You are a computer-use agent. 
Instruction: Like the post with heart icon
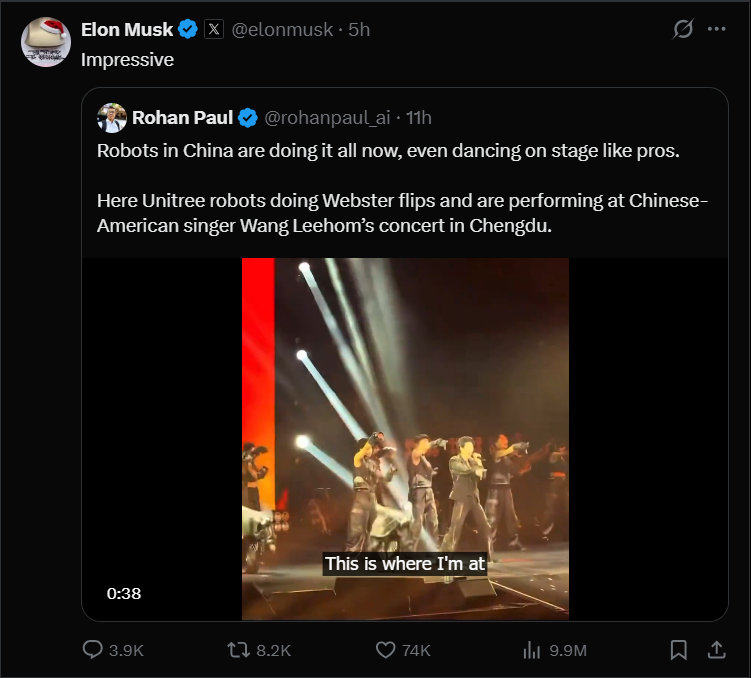tap(386, 650)
